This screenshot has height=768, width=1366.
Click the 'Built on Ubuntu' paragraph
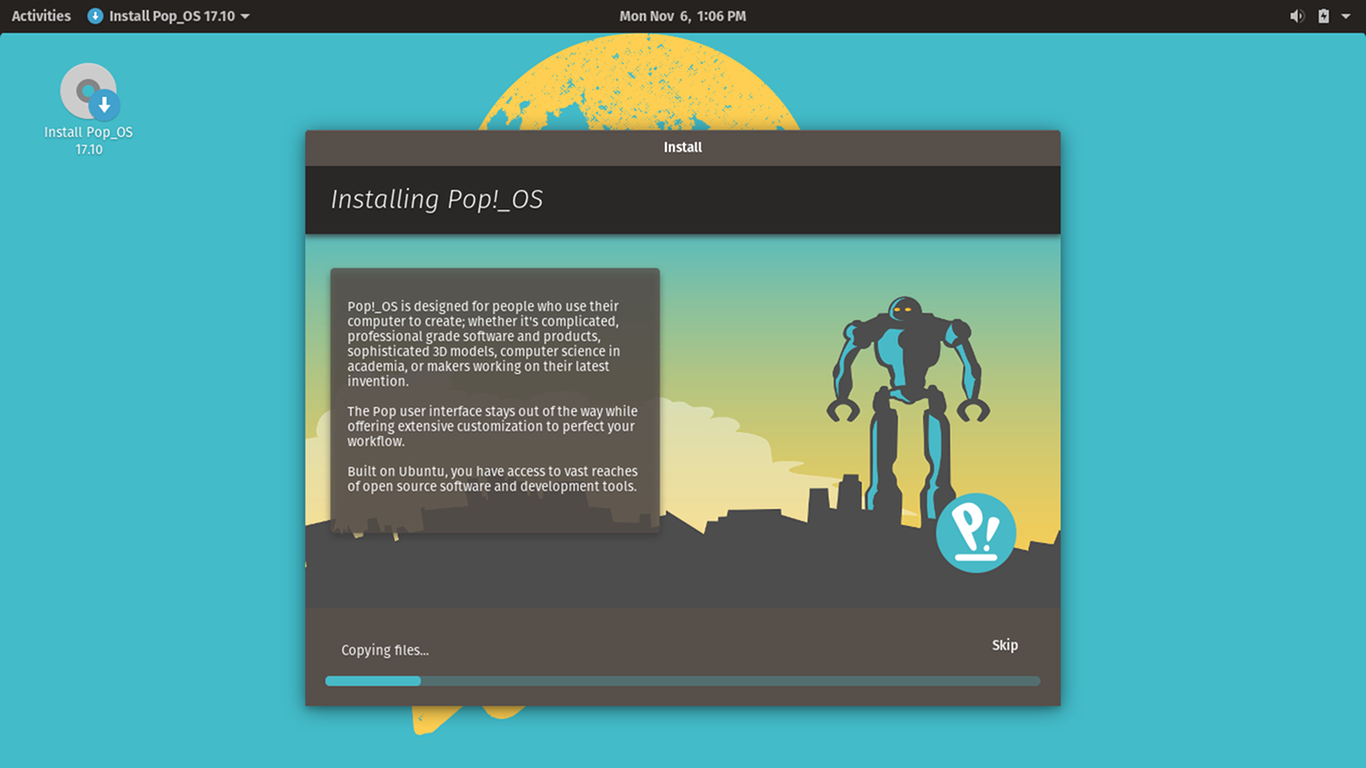493,479
